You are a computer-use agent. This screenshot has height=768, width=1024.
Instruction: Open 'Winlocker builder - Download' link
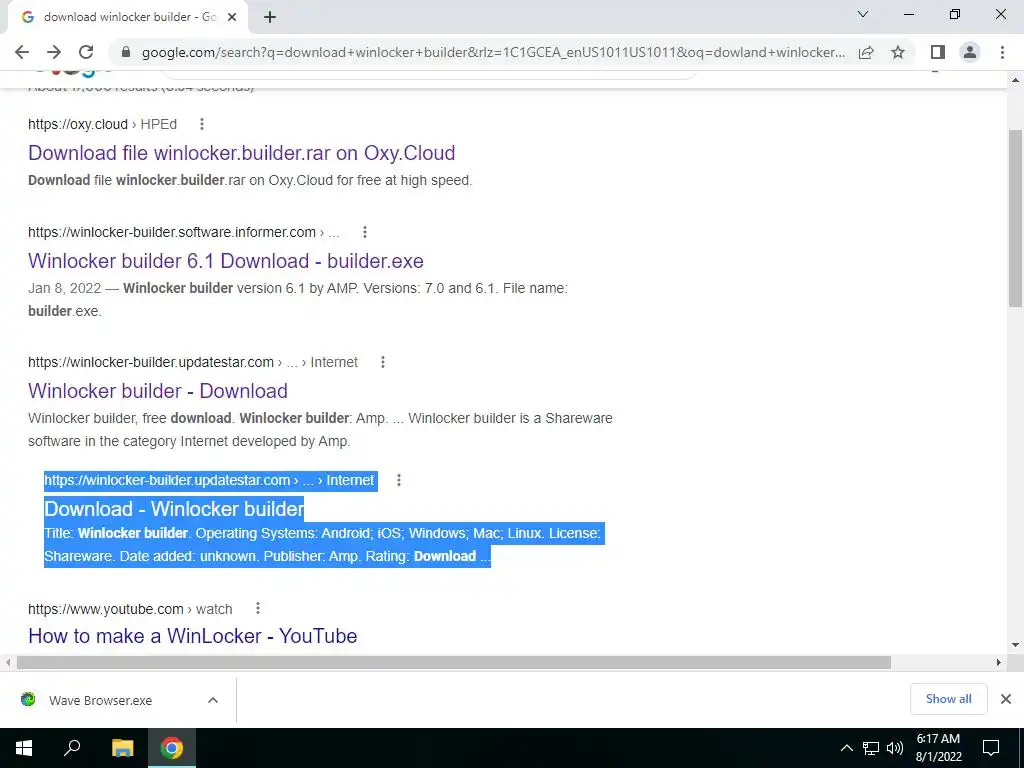pyautogui.click(x=158, y=391)
